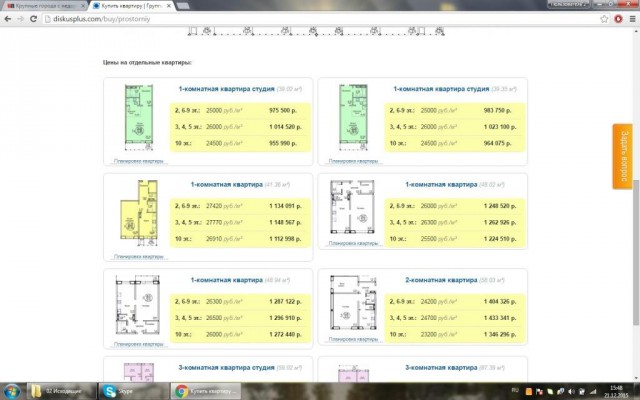This screenshot has height=400, width=640.
Task: Click 'Планировка квартиры' link under the 39.35 m² studio
Action: tap(353, 161)
